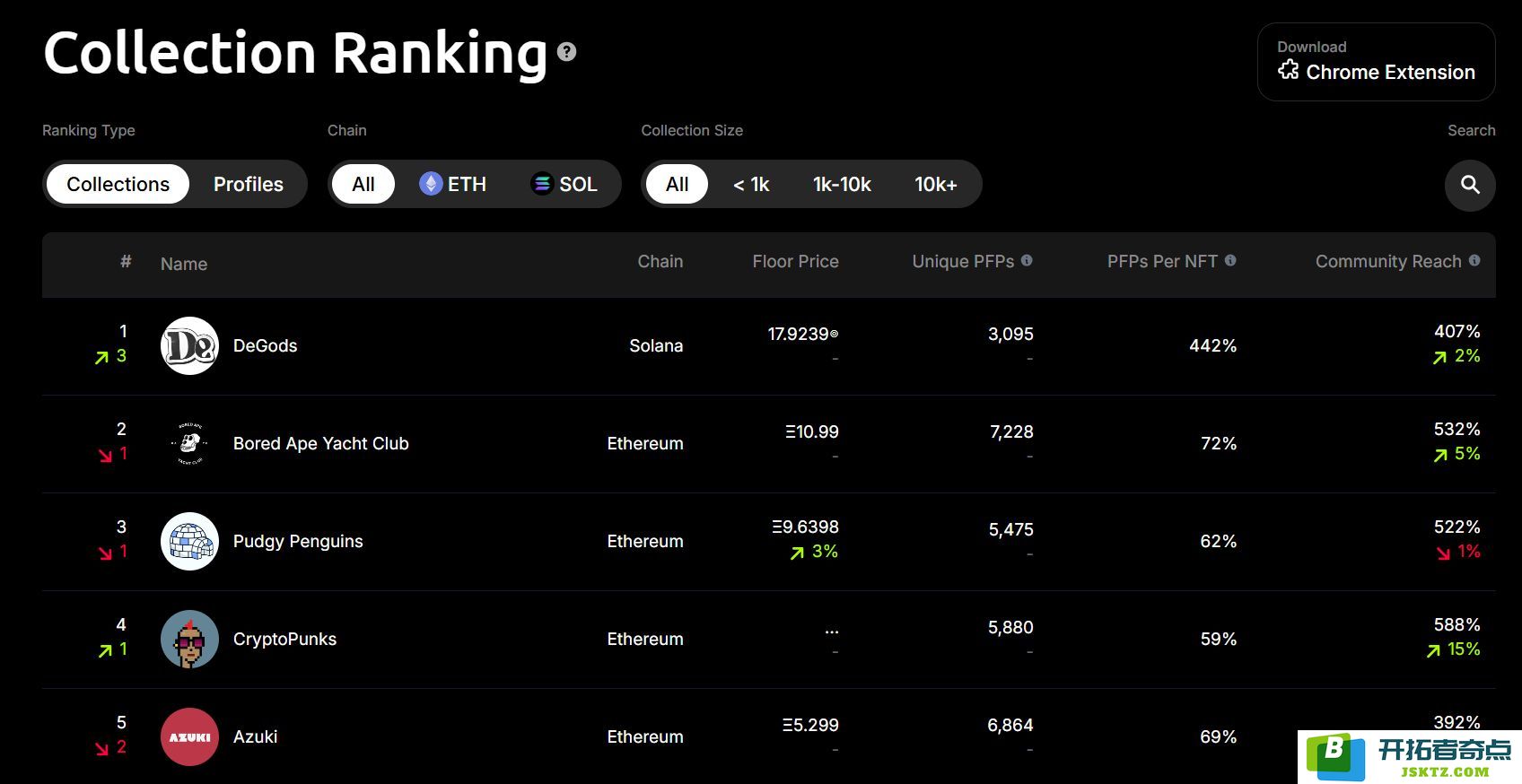Open Azuki name link
The width and height of the screenshot is (1522, 784).
pyautogui.click(x=255, y=736)
